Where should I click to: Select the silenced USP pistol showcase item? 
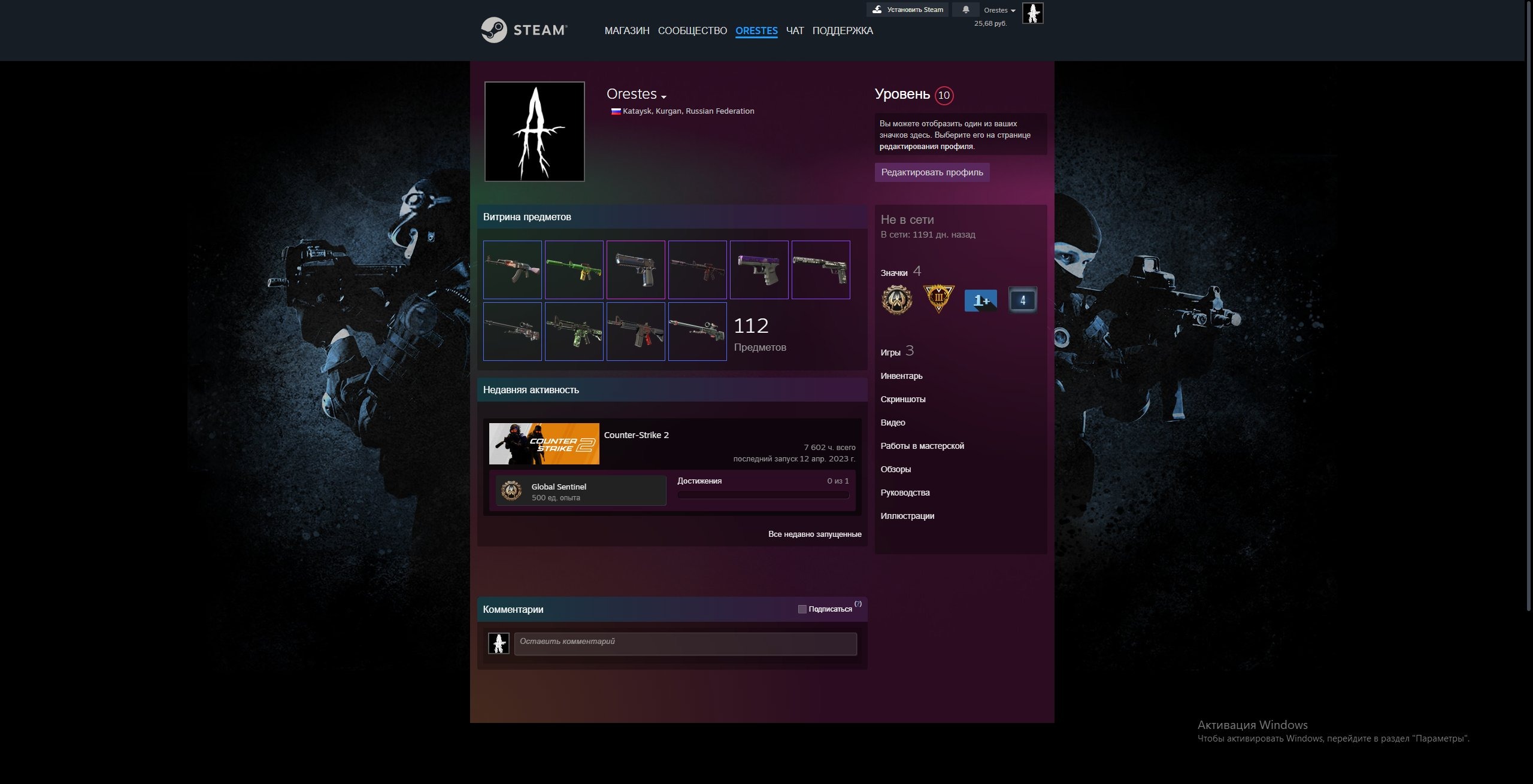(x=821, y=270)
